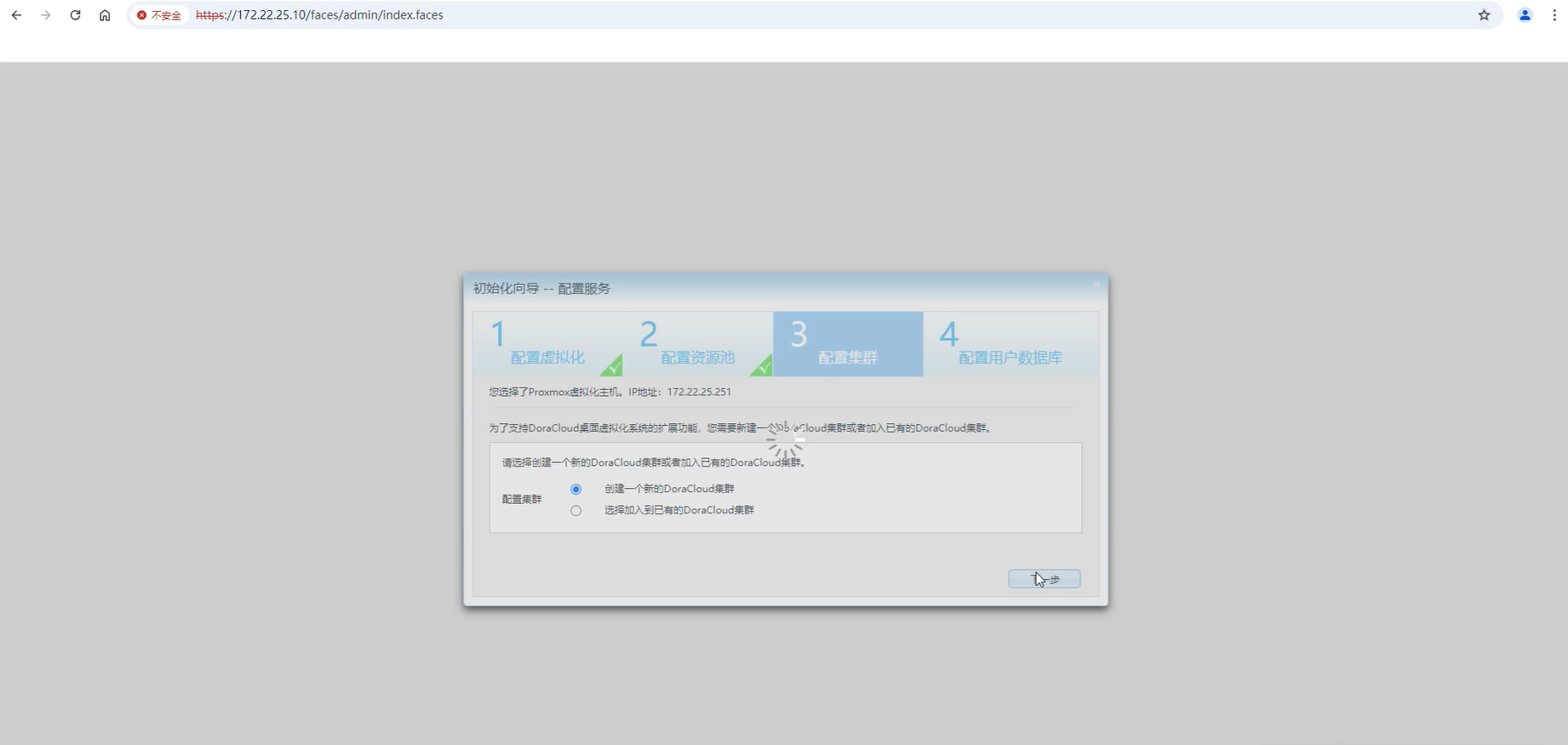Switch to step 2 配置资源池 tab

click(x=699, y=344)
